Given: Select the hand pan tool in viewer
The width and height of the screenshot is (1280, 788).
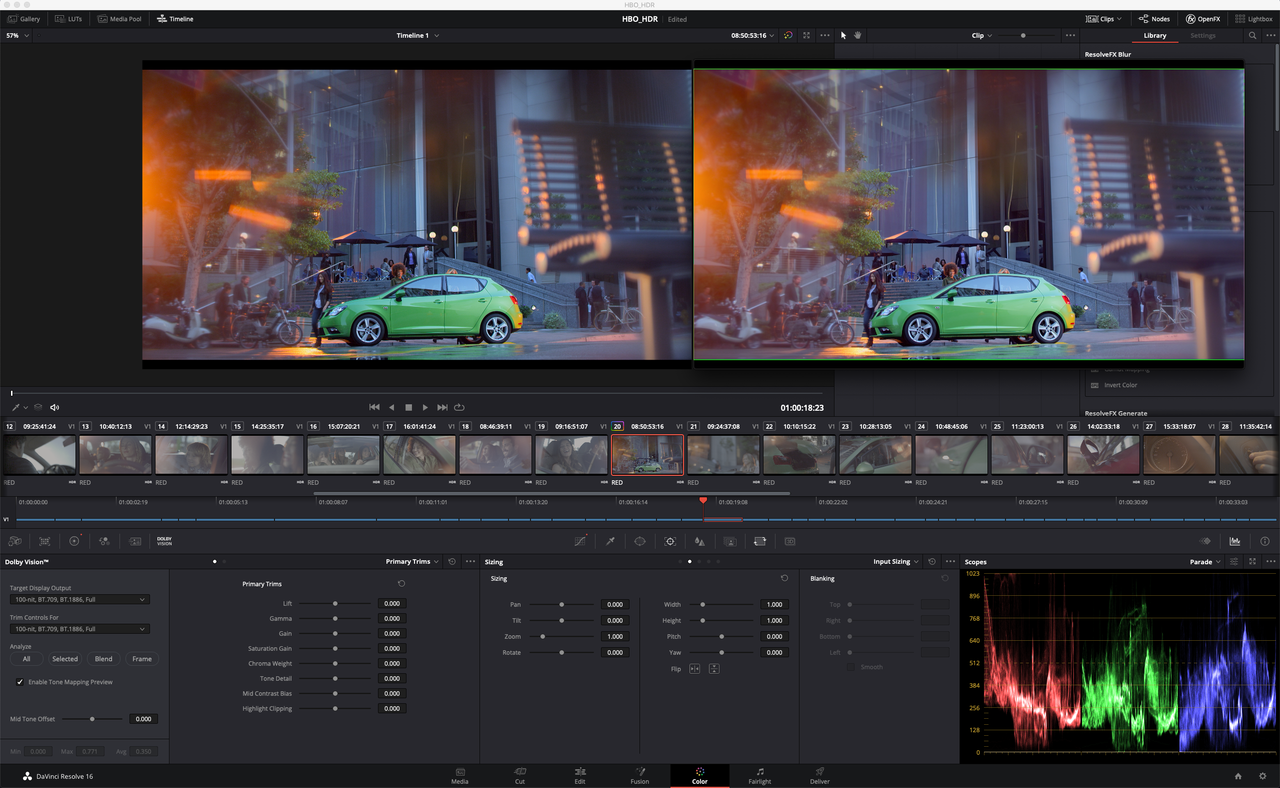Looking at the screenshot, I should coord(858,35).
